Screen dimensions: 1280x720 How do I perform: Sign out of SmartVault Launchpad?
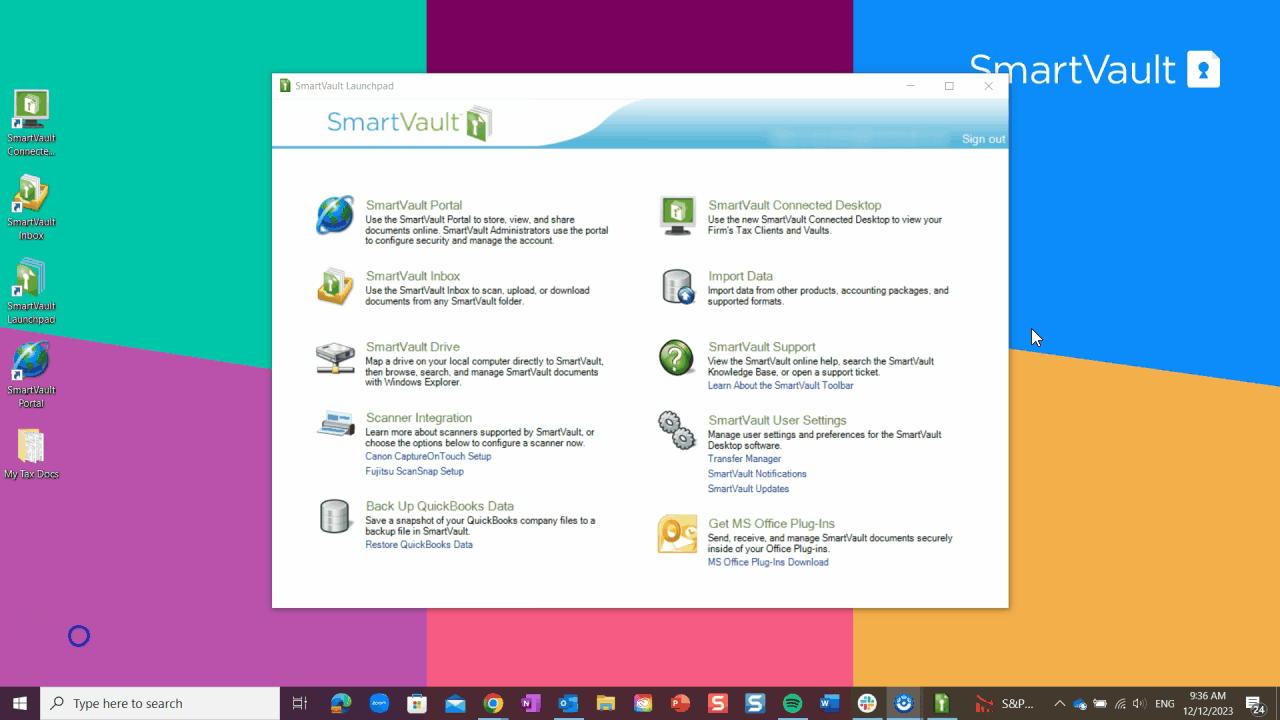click(x=983, y=139)
